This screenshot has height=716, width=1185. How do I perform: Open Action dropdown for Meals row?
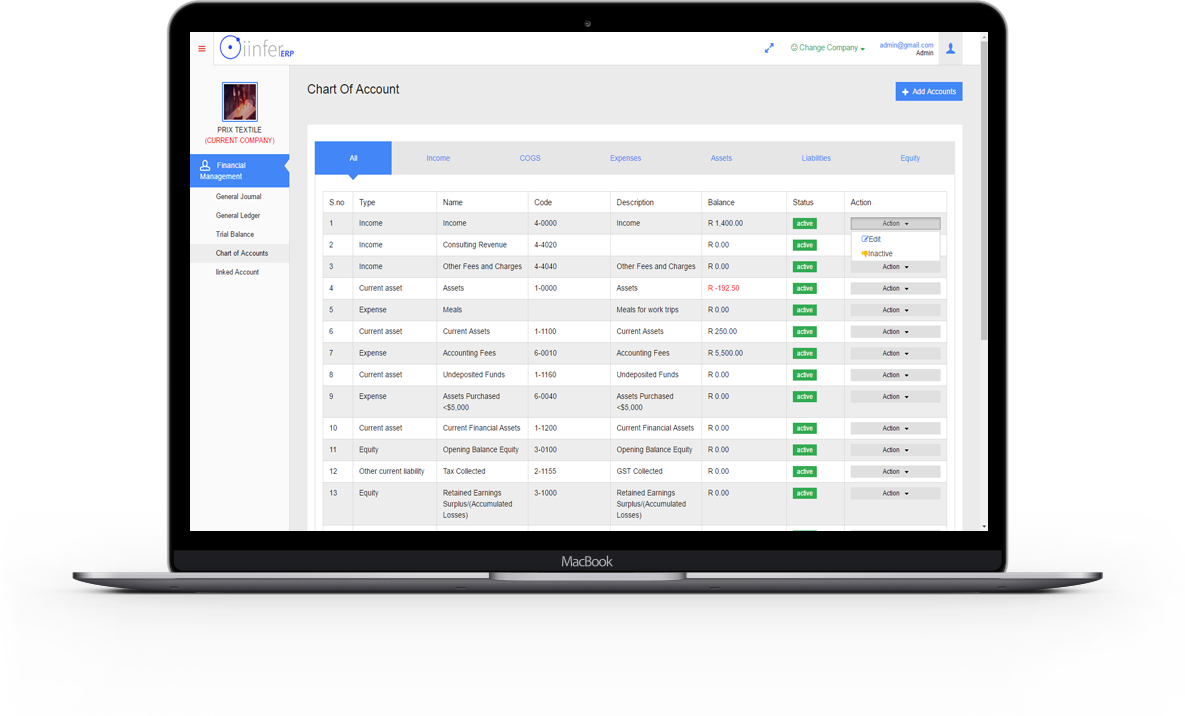896,310
